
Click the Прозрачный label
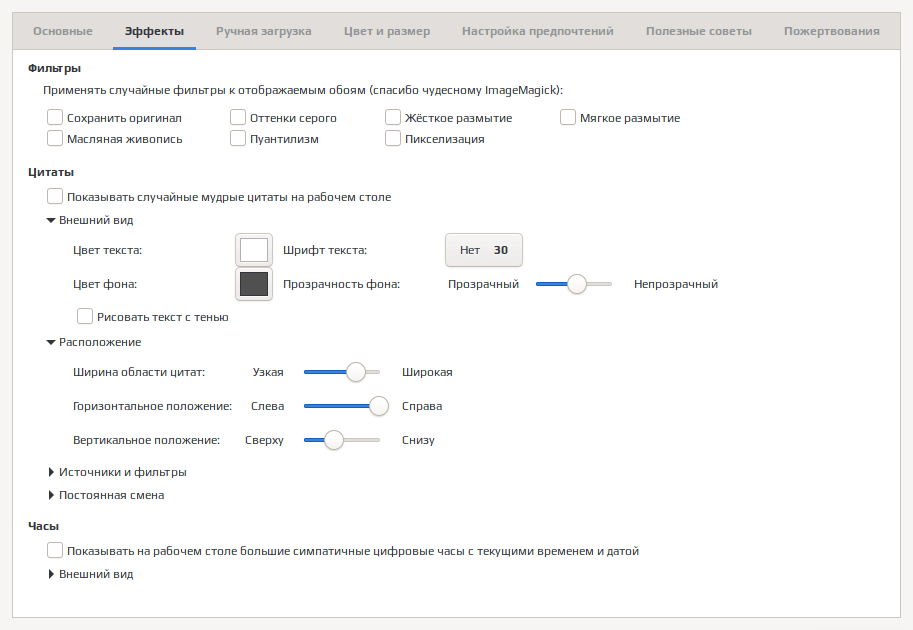pos(483,284)
